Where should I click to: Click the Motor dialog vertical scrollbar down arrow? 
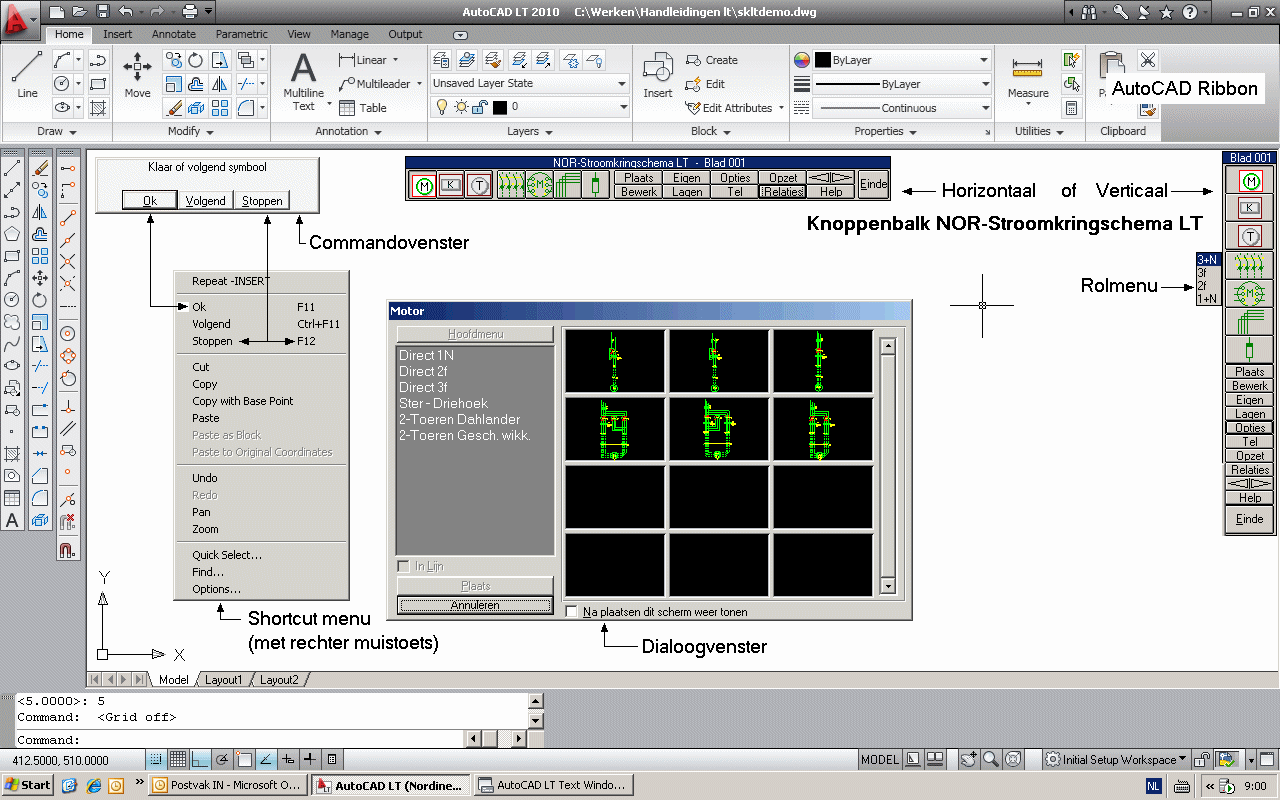point(887,586)
